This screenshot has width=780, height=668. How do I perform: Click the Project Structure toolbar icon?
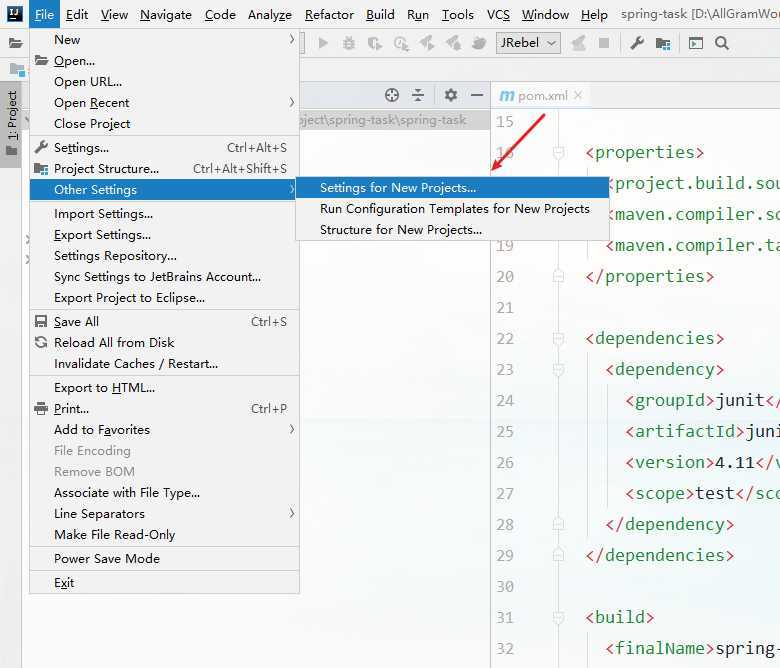tap(663, 43)
